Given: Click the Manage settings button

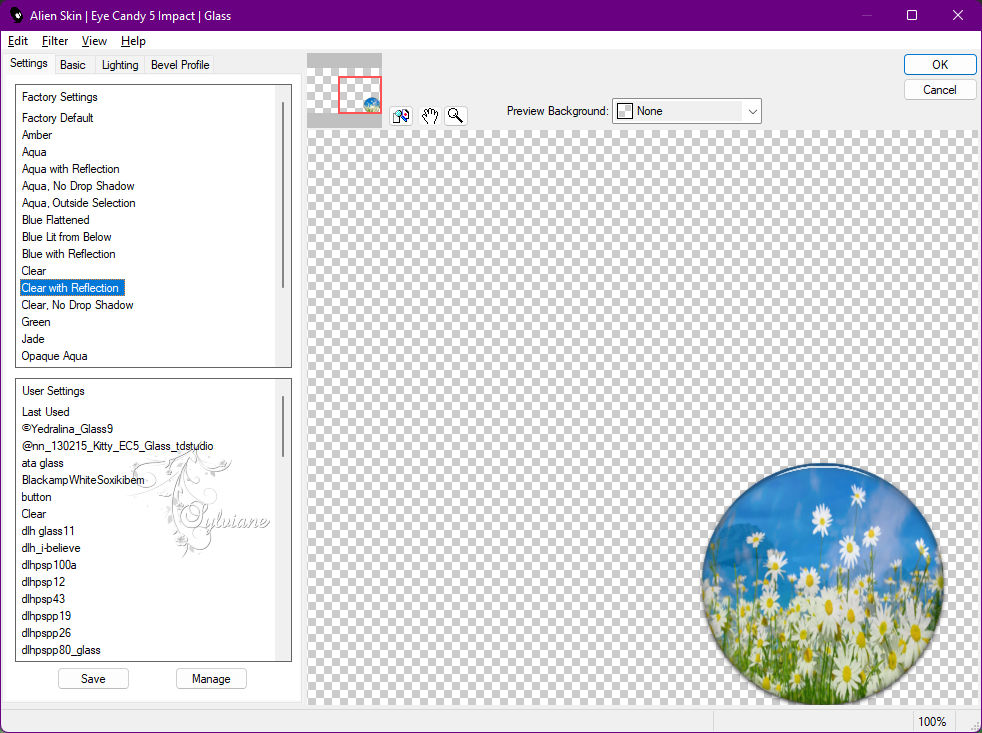Looking at the screenshot, I should (x=211, y=678).
